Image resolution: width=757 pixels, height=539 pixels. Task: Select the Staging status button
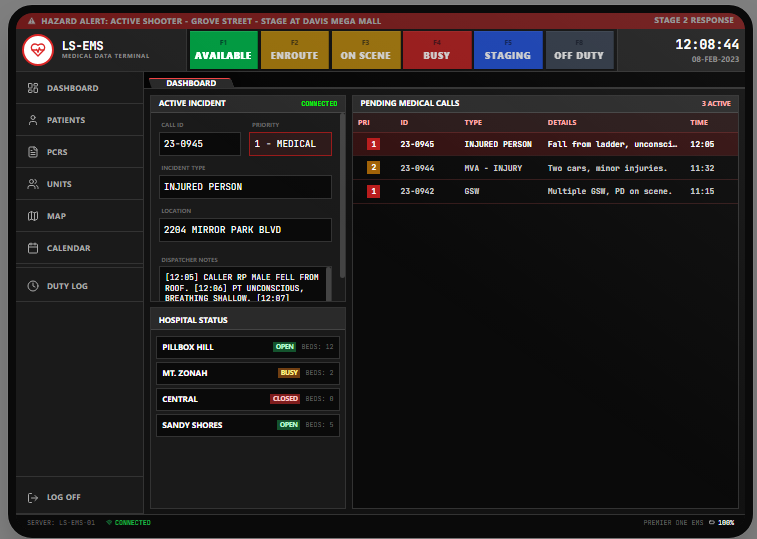coord(507,50)
